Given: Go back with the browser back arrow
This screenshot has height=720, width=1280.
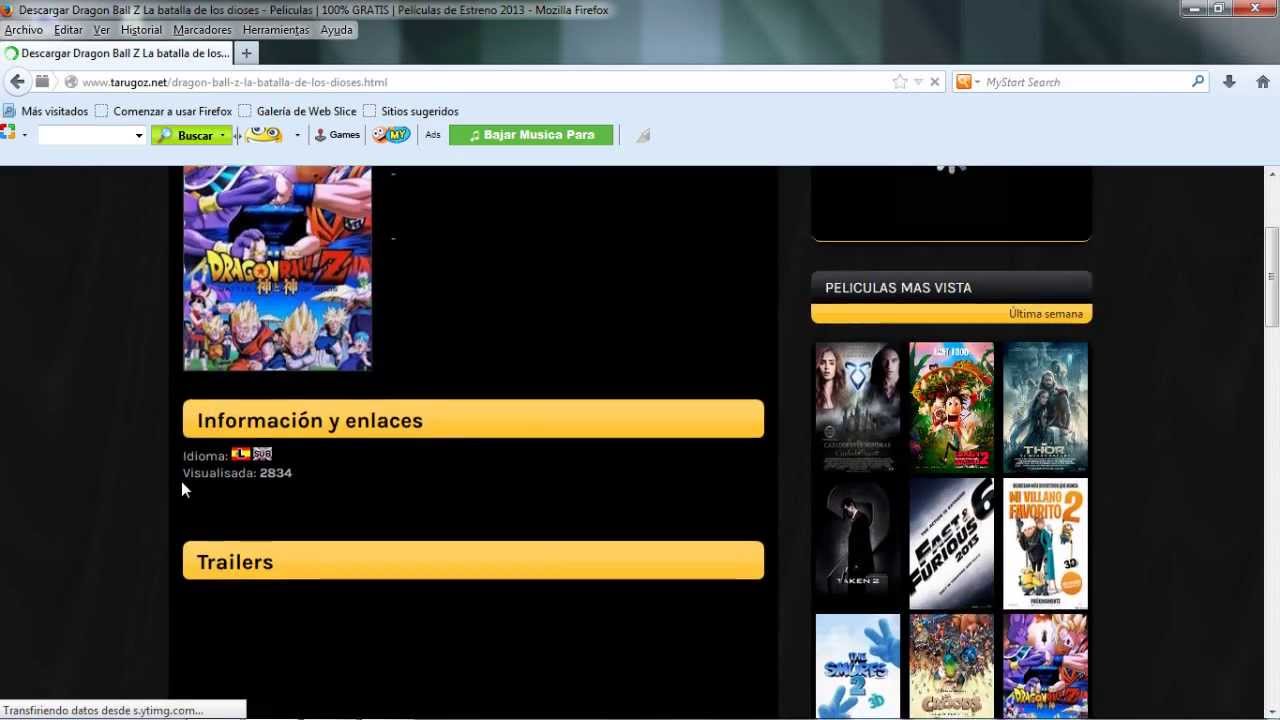Looking at the screenshot, I should coord(17,82).
